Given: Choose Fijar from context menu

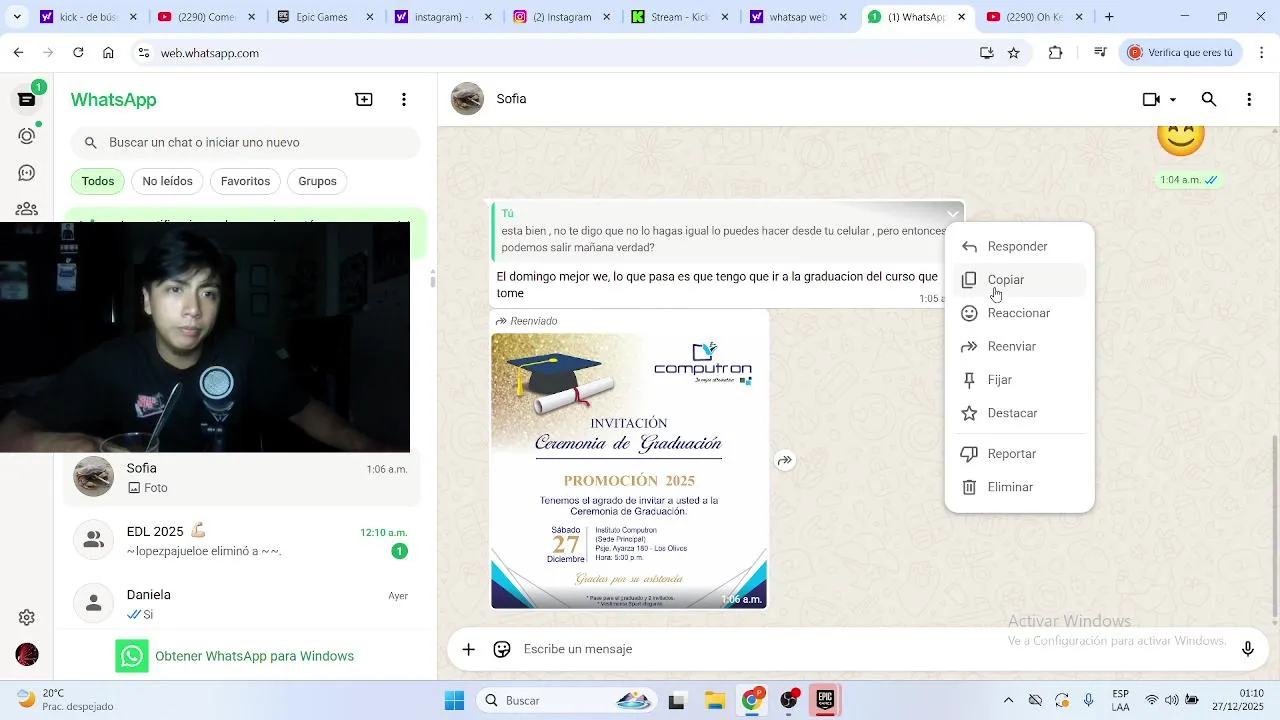Looking at the screenshot, I should 1019,380.
